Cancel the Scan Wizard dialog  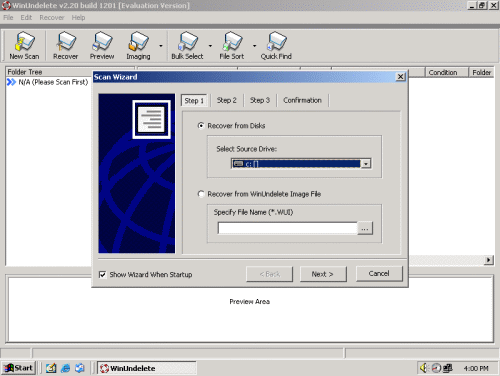click(x=379, y=274)
